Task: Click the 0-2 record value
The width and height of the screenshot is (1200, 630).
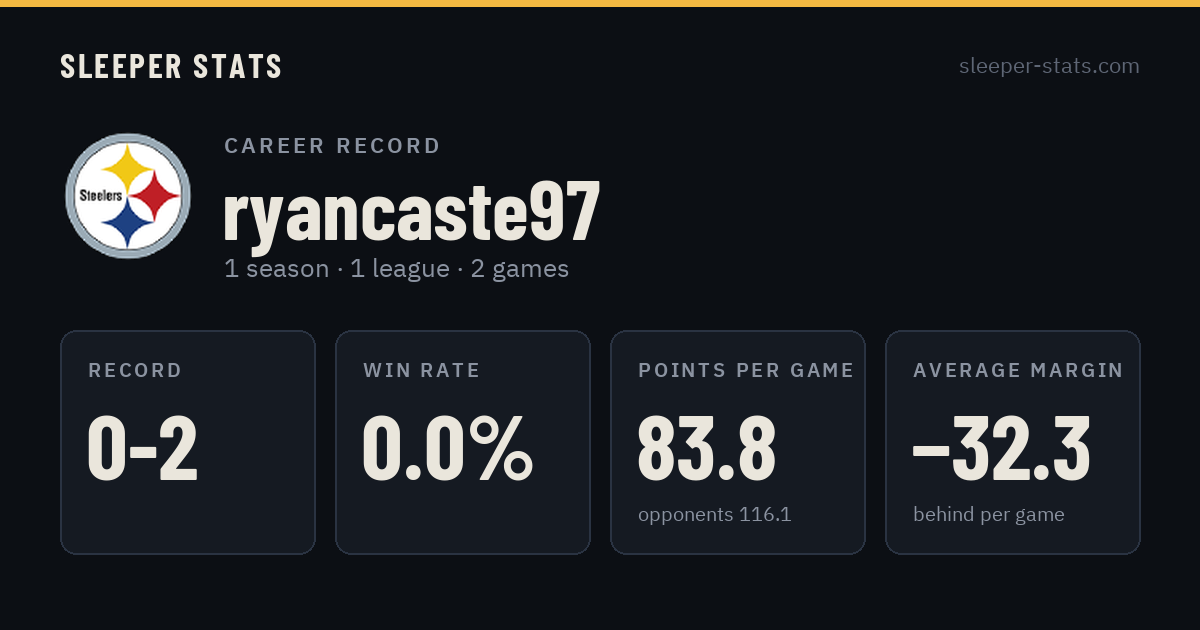Action: pos(143,448)
